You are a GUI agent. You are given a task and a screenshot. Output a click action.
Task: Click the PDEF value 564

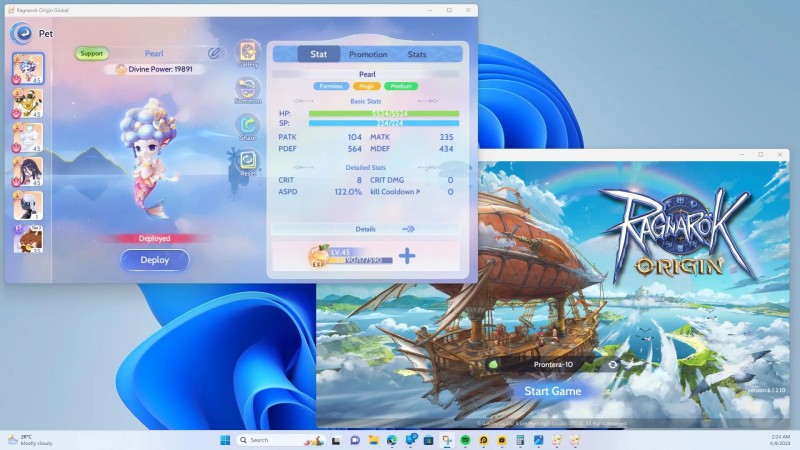pyautogui.click(x=355, y=149)
